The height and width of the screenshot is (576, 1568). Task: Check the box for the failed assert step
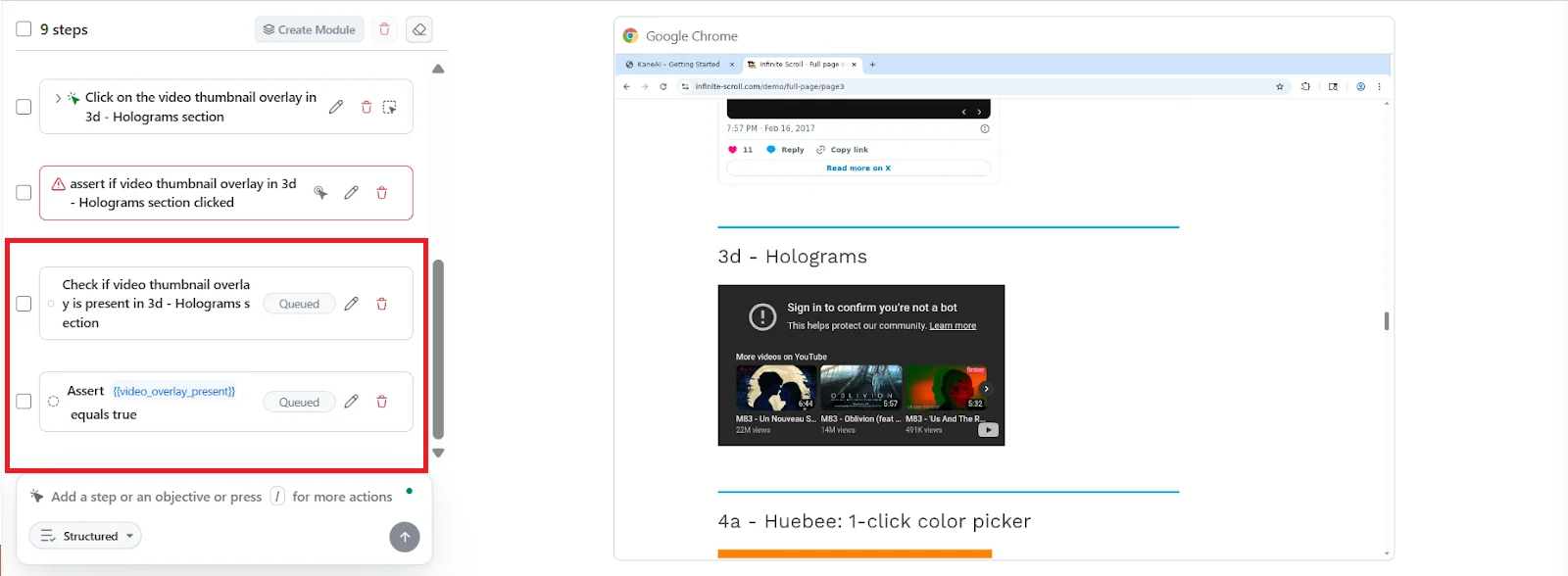click(x=24, y=193)
